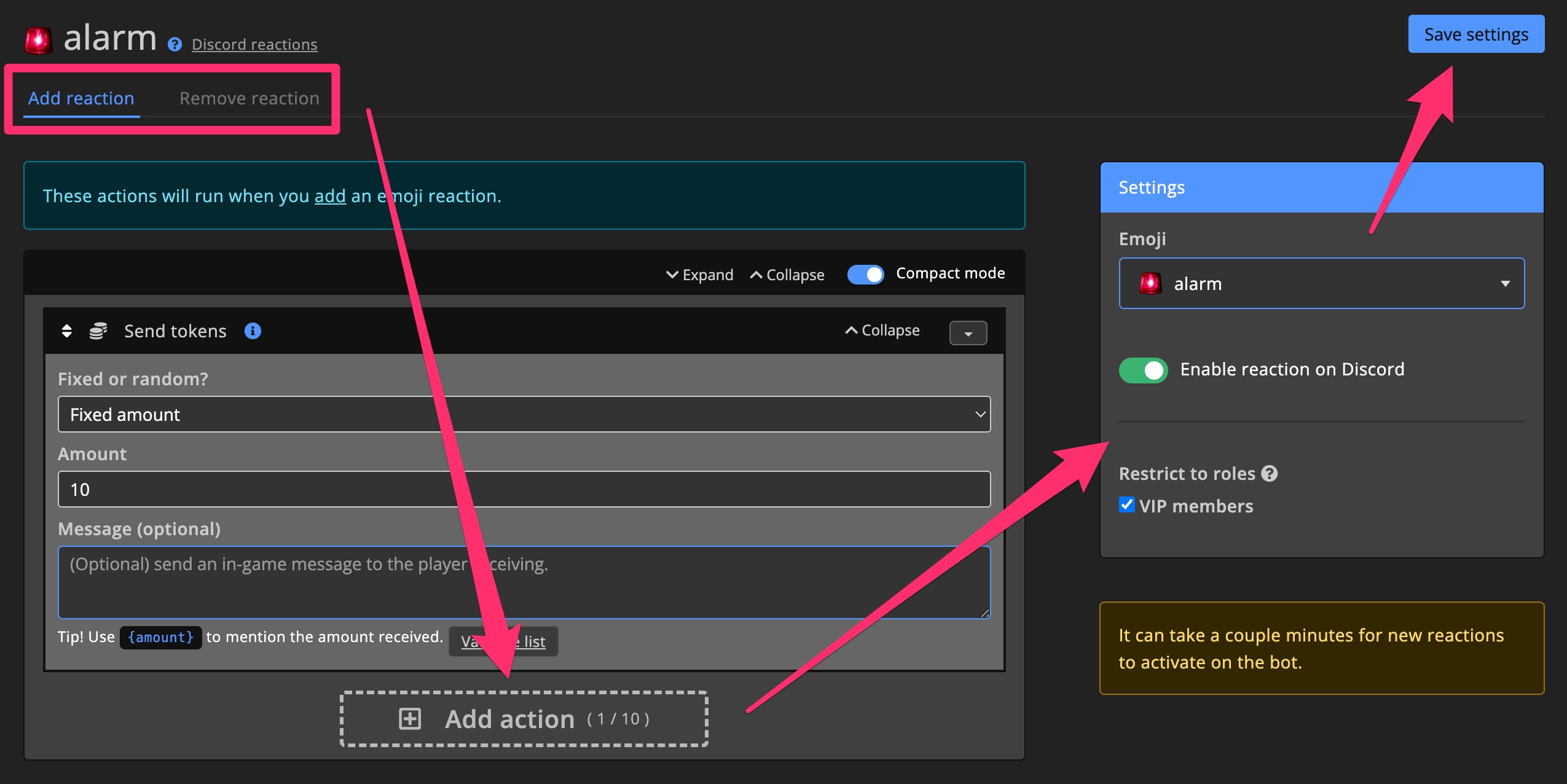
Task: Open the Discord reactions link
Action: pyautogui.click(x=254, y=44)
